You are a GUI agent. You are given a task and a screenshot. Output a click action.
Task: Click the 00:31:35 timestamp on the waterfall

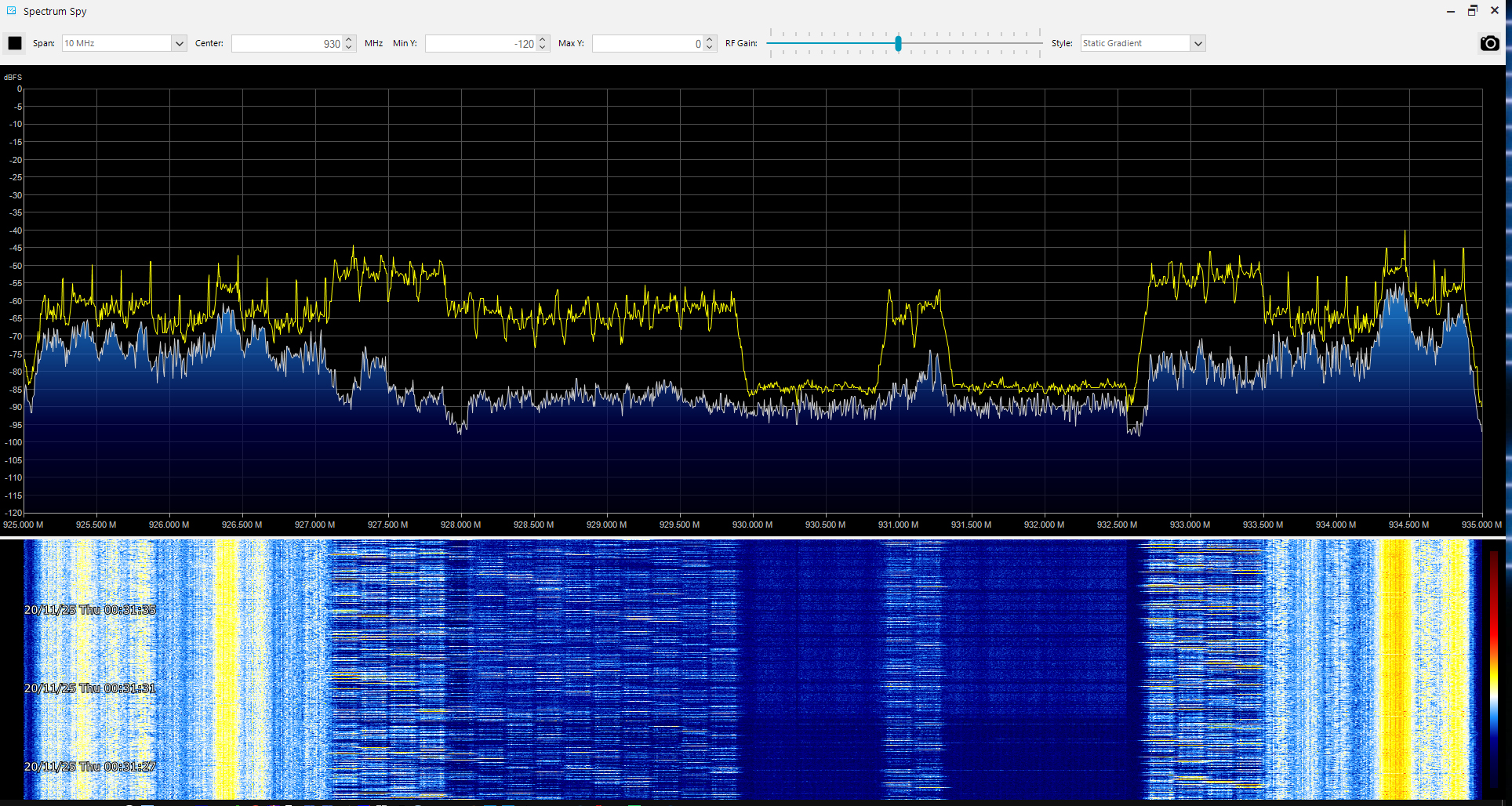pos(90,610)
